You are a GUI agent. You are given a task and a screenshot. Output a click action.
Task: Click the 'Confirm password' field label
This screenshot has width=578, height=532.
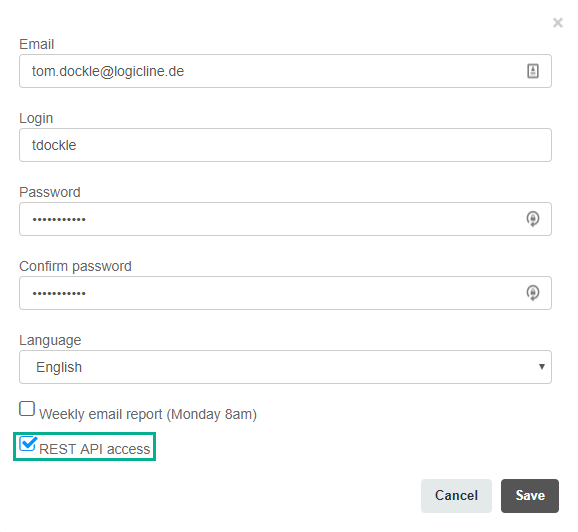pyautogui.click(x=75, y=266)
